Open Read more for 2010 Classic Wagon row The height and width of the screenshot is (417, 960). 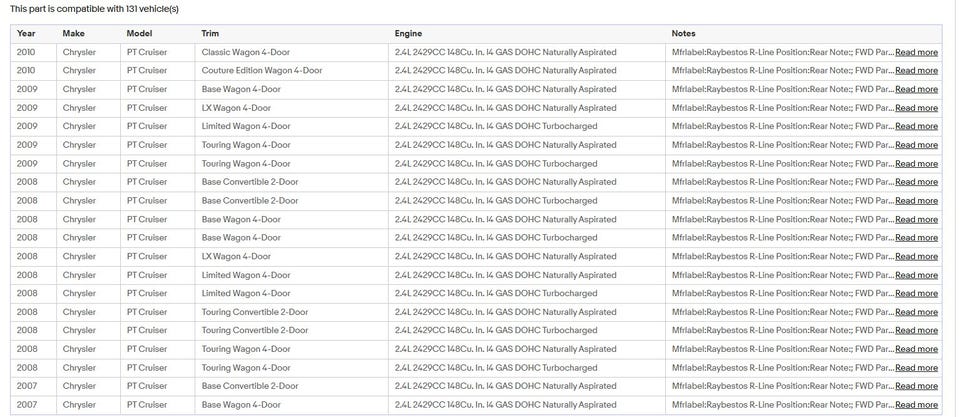pyautogui.click(x=916, y=53)
